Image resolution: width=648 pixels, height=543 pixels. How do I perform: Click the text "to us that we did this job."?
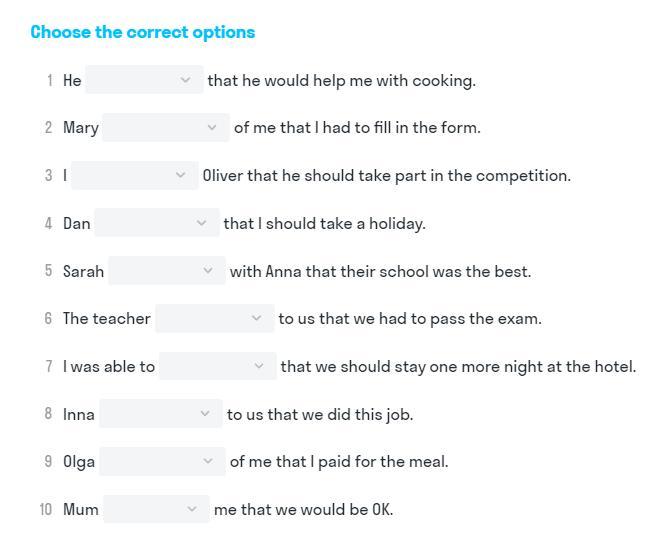pos(319,415)
